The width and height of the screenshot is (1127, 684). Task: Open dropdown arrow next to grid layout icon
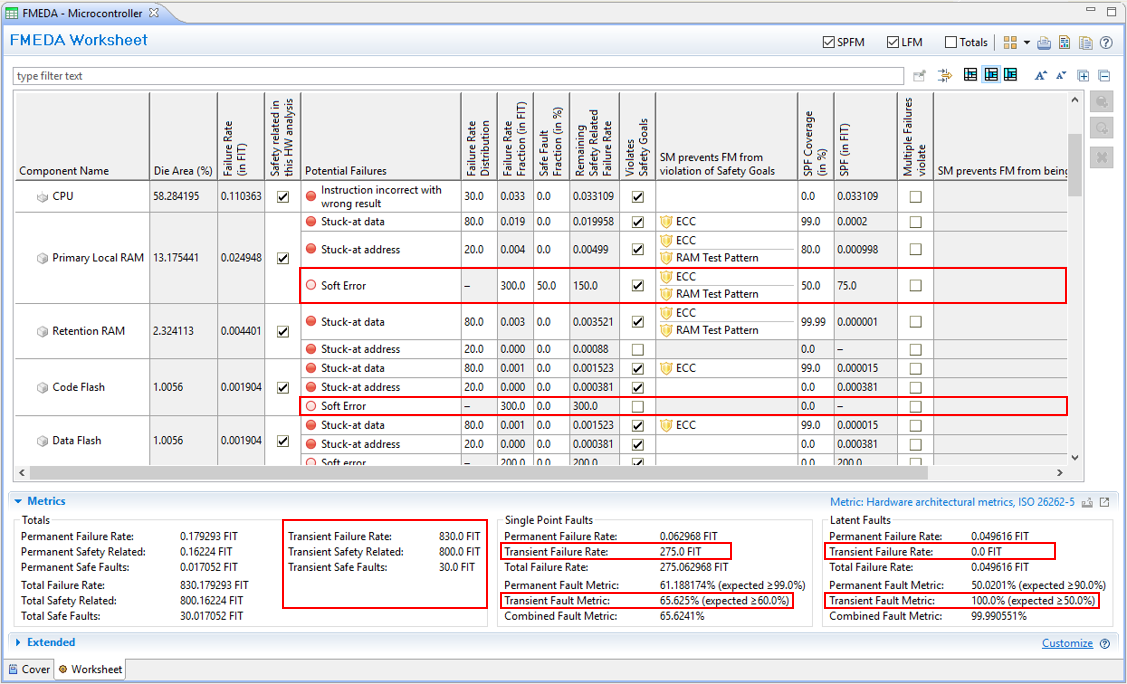pyautogui.click(x=1026, y=43)
